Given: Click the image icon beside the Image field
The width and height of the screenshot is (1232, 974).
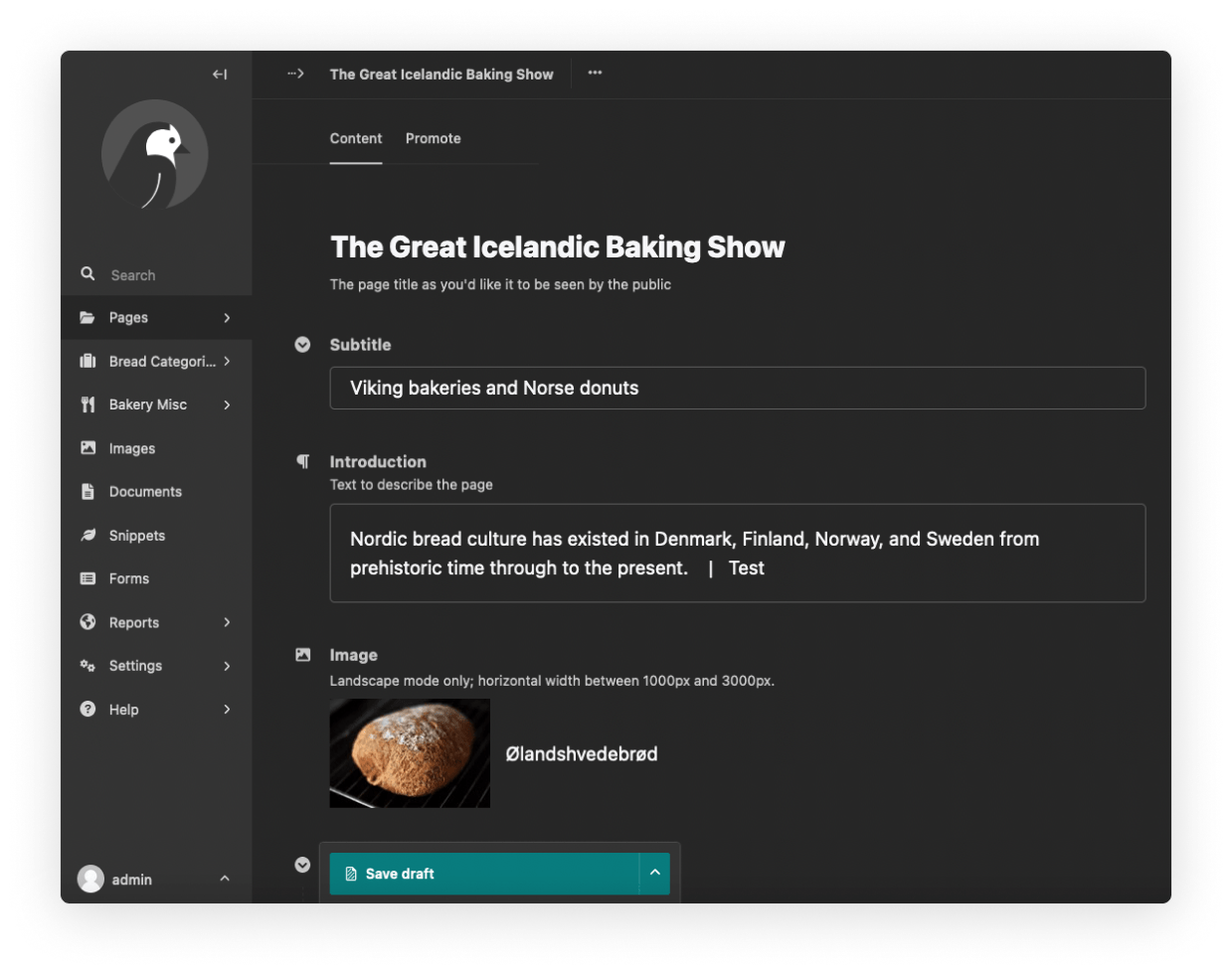Looking at the screenshot, I should (302, 654).
